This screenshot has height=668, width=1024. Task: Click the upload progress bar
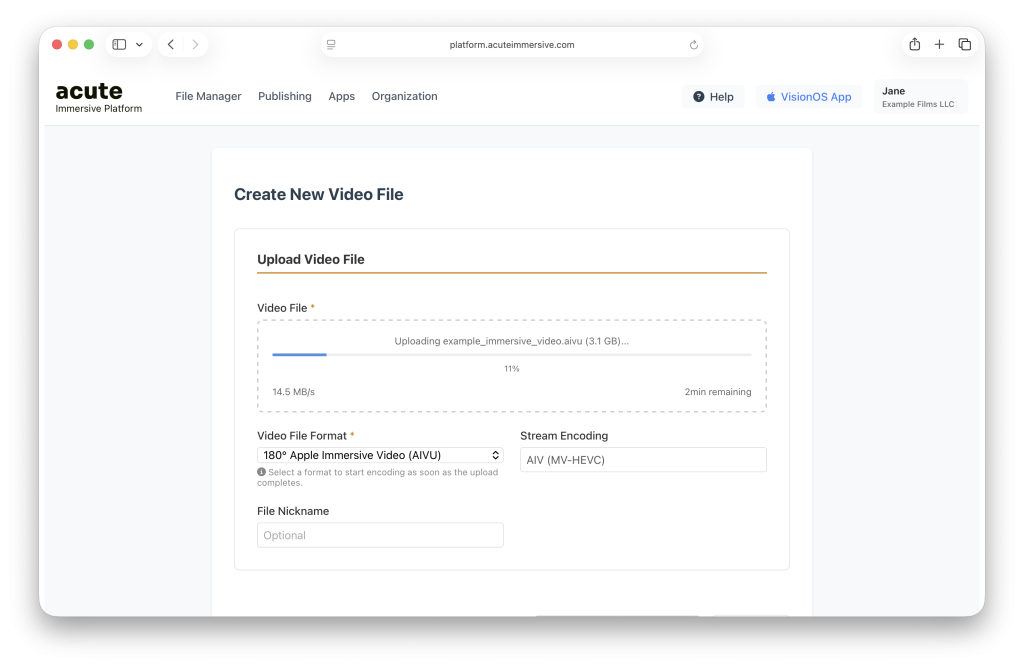511,355
